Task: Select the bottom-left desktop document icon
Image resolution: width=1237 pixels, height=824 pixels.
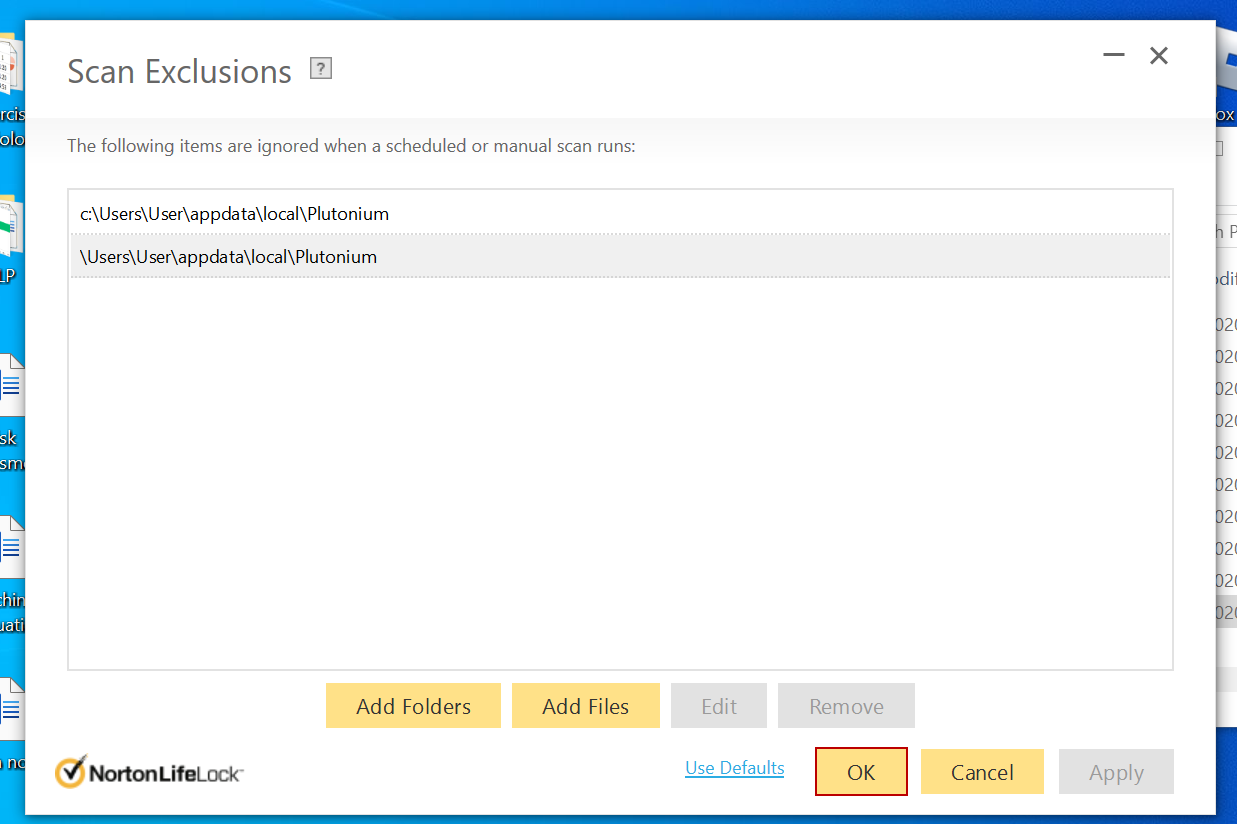Action: click(x=10, y=710)
